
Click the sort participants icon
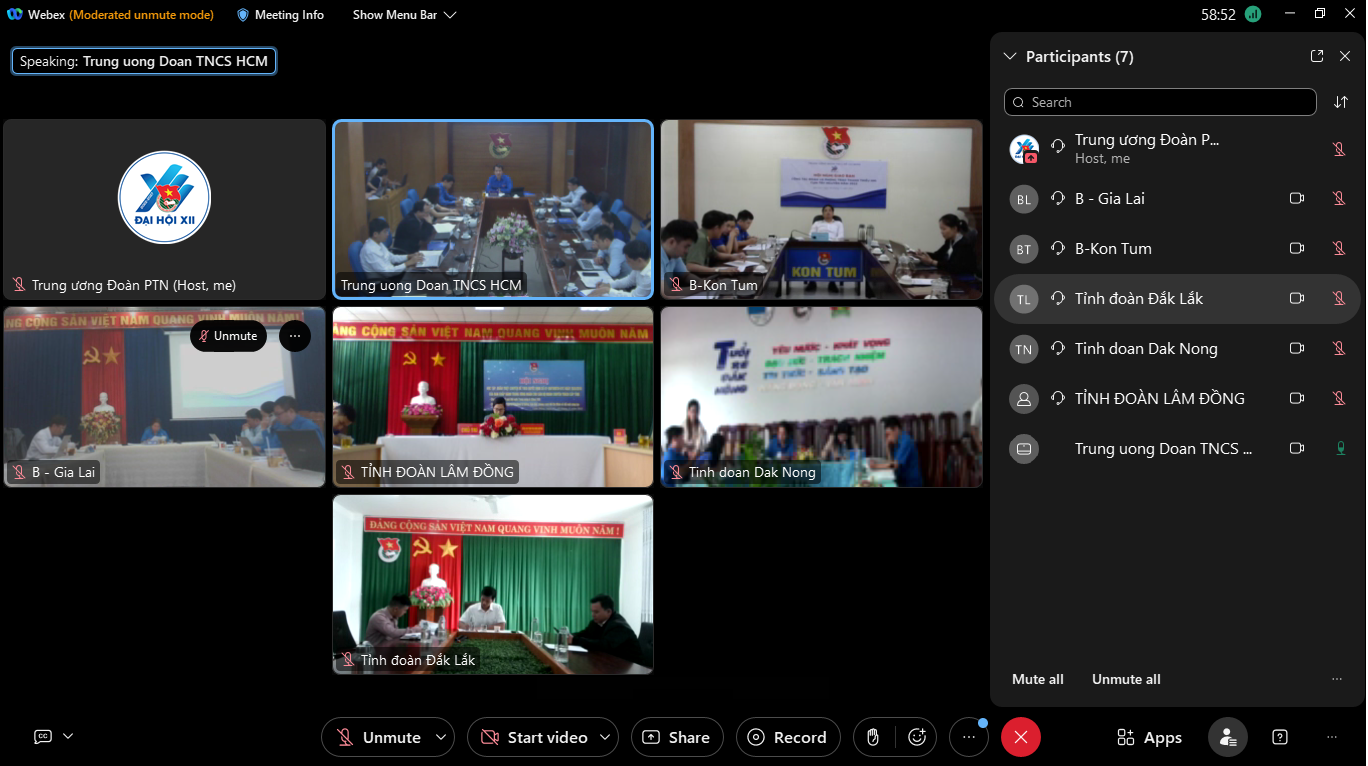tap(1341, 102)
